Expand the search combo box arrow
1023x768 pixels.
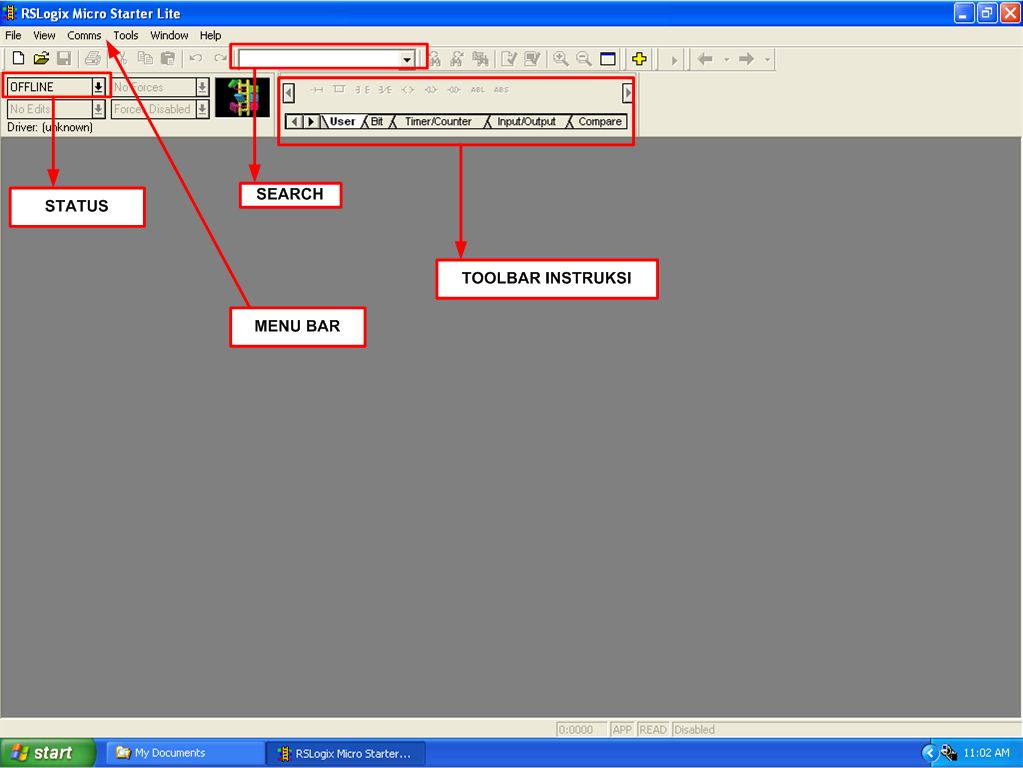point(407,59)
